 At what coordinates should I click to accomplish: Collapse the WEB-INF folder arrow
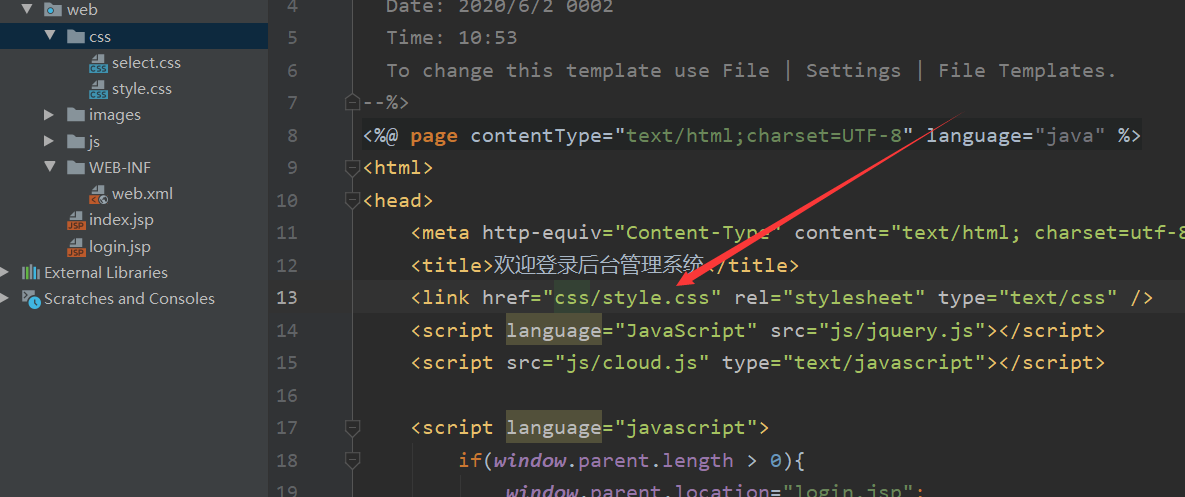50,167
